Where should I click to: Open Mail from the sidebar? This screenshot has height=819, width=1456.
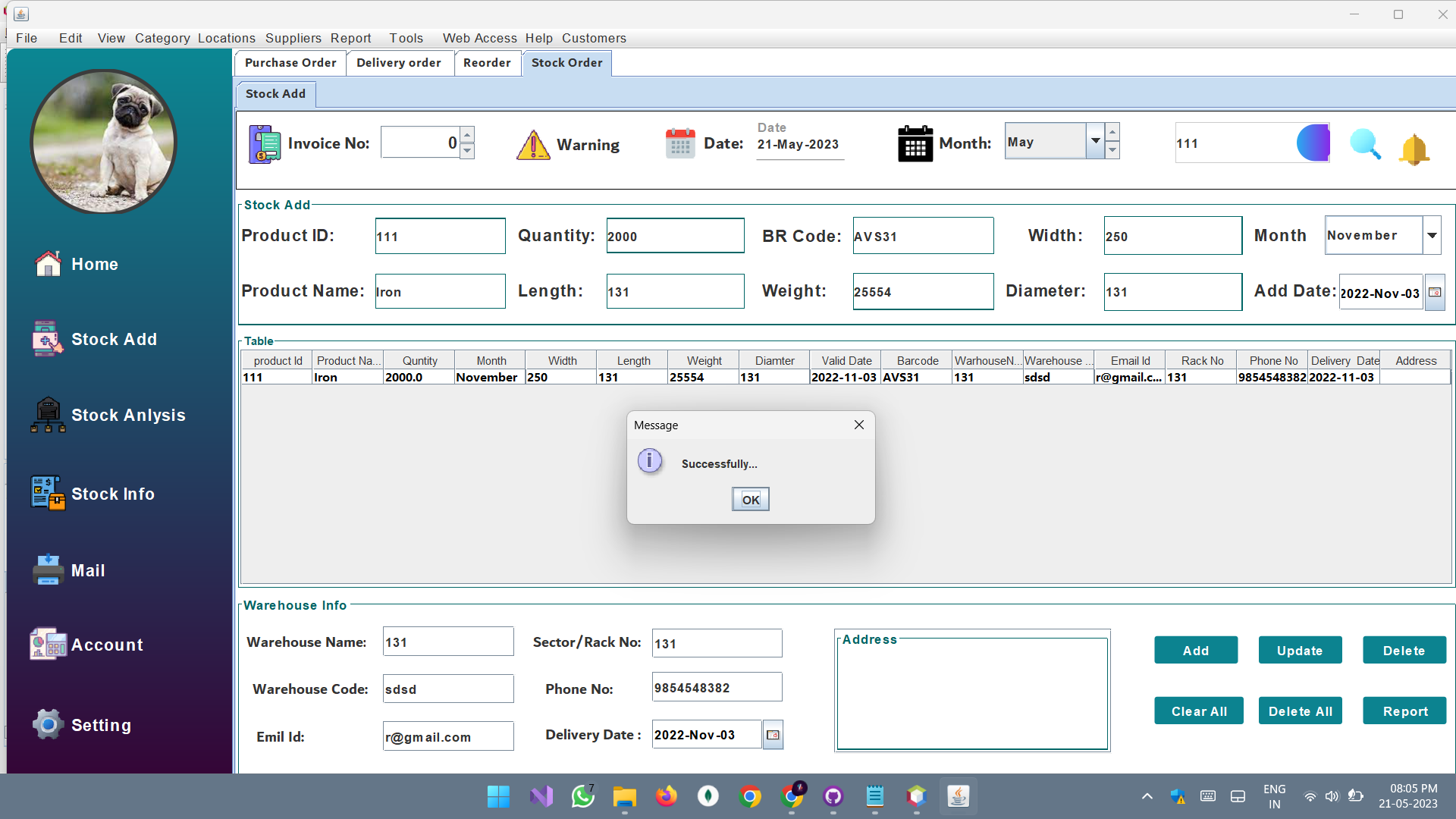coord(88,570)
